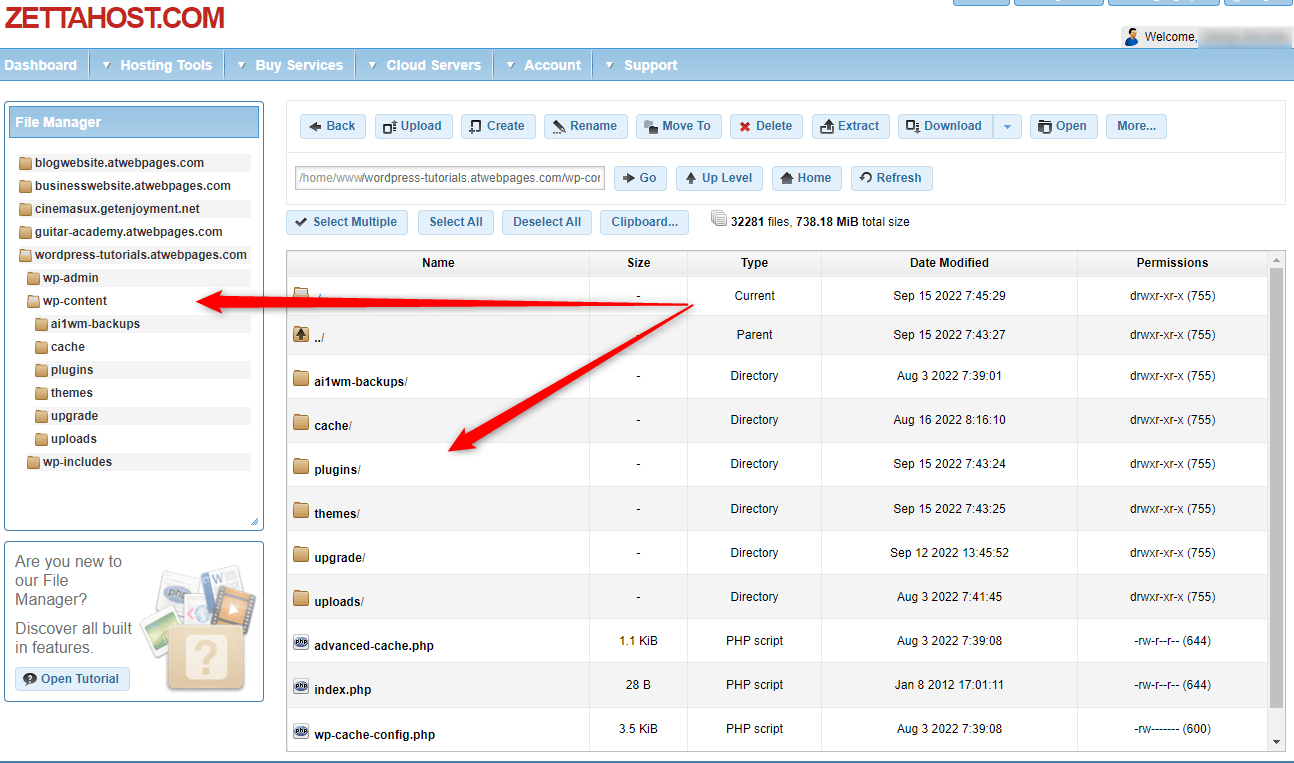Select ai1wm-backups in the folder tree
The height and width of the screenshot is (763, 1294).
click(x=95, y=324)
